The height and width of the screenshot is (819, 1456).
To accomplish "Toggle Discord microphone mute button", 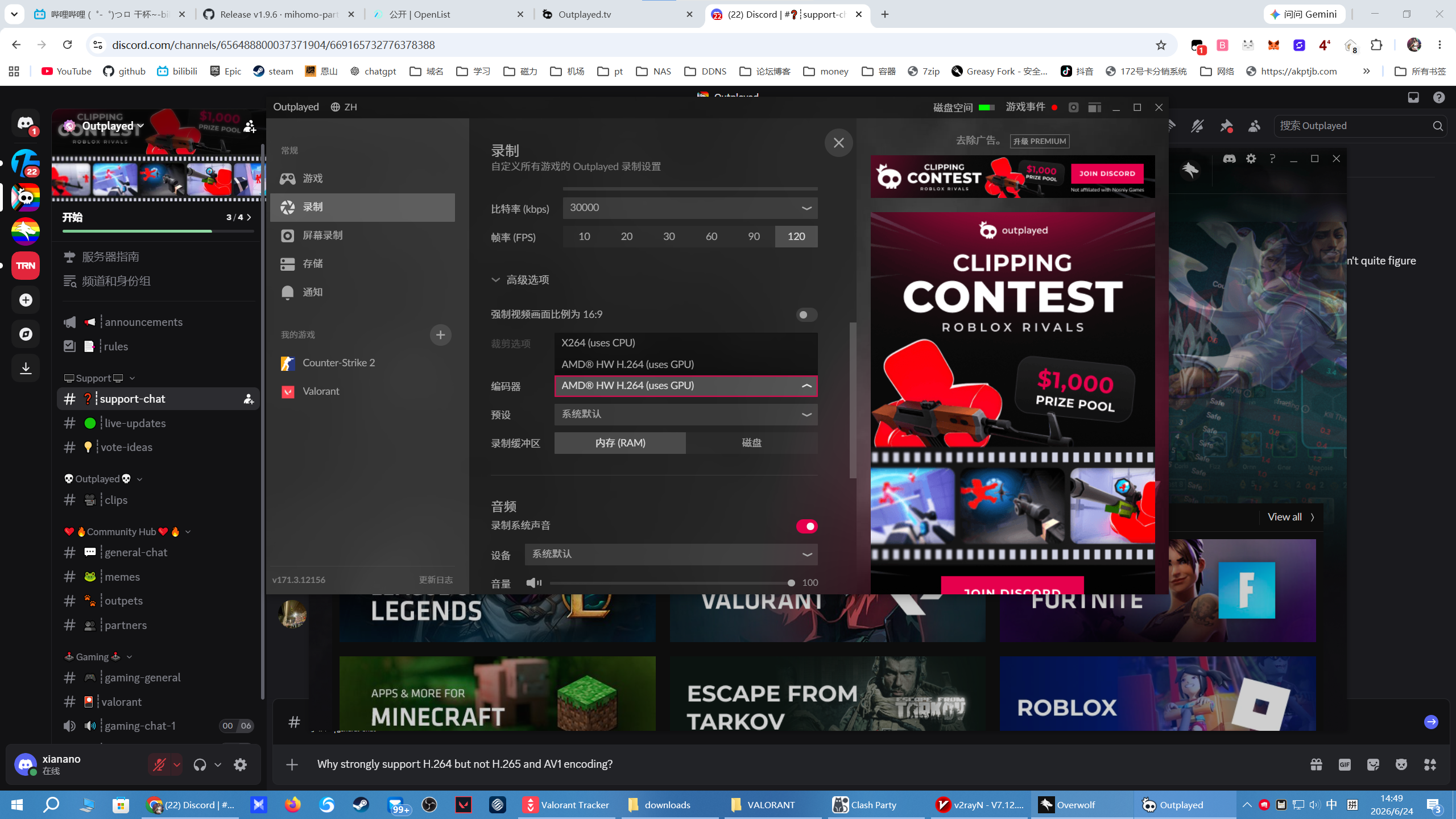I will tap(159, 765).
